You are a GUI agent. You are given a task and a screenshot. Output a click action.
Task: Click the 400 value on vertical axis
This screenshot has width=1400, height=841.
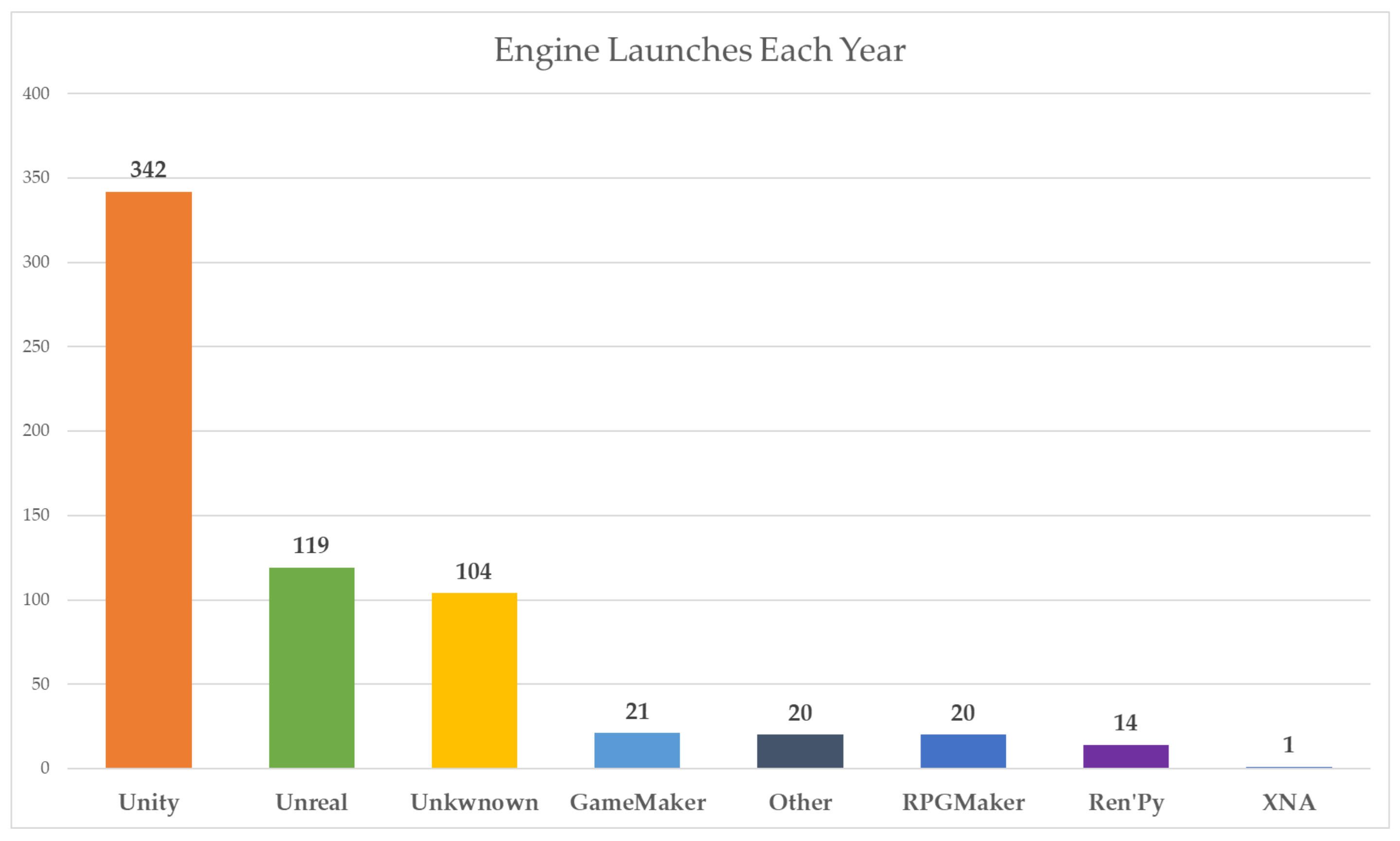point(36,93)
